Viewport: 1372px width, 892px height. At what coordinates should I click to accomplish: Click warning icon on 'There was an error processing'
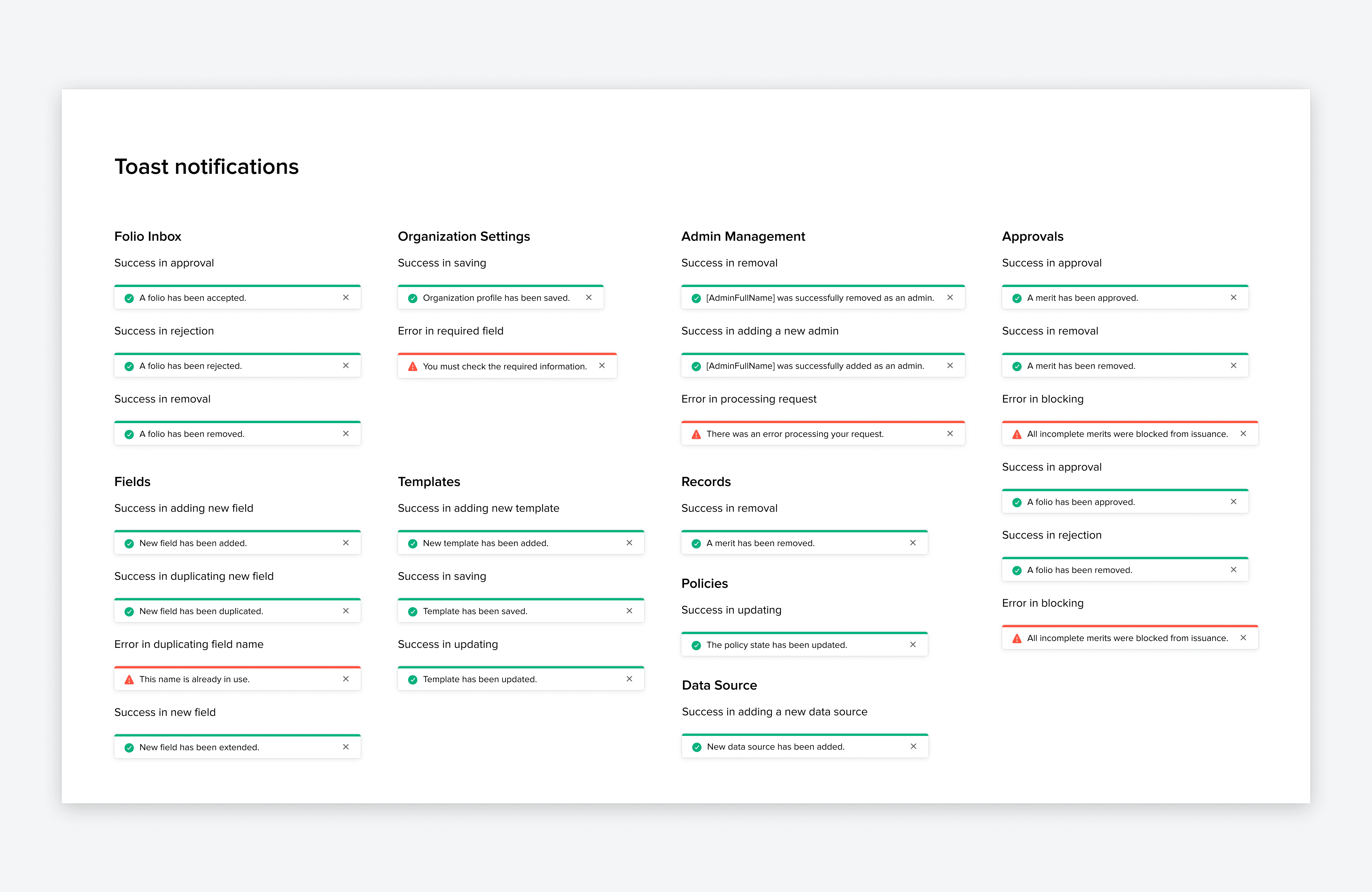click(696, 434)
